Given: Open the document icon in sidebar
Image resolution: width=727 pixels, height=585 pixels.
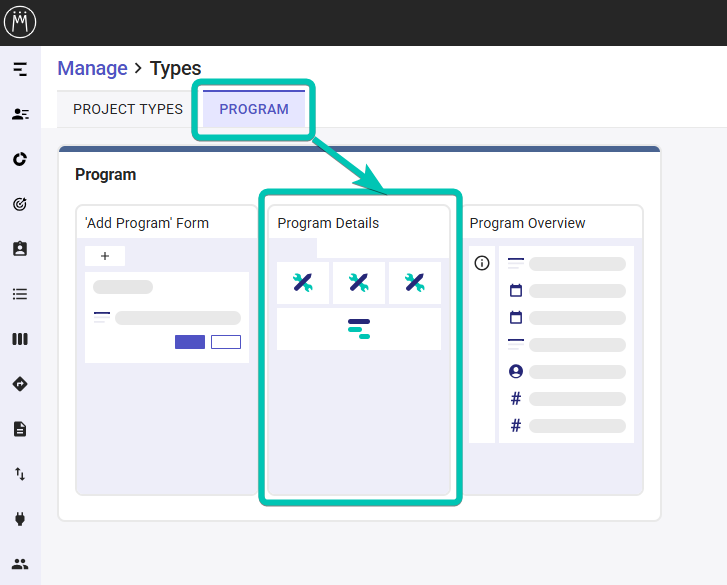Looking at the screenshot, I should pos(20,429).
